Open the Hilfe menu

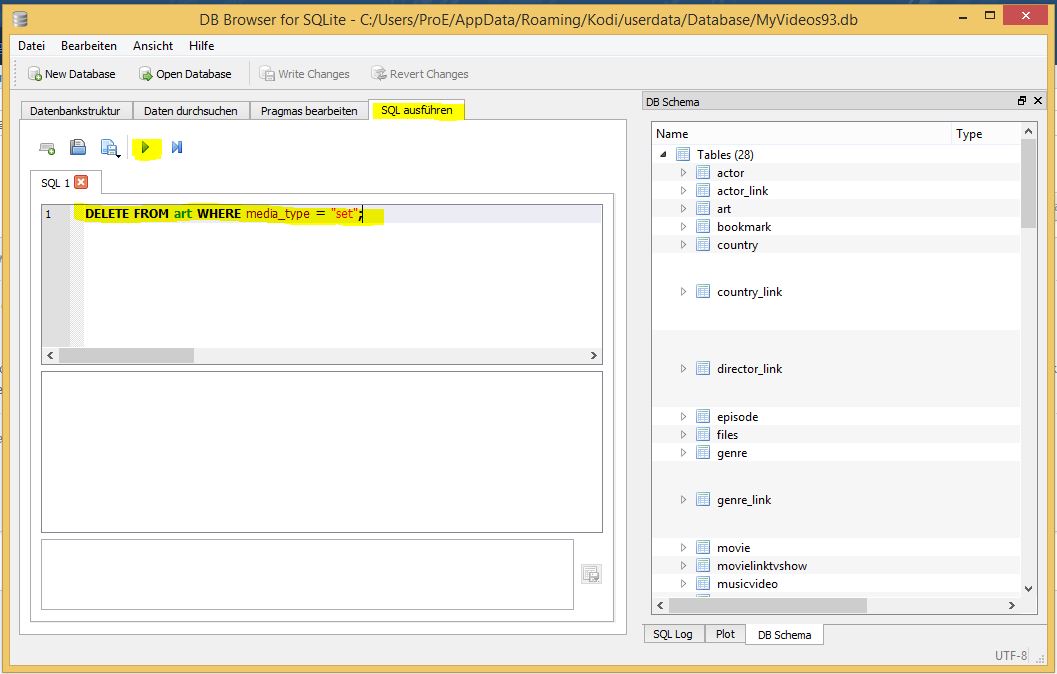[202, 46]
